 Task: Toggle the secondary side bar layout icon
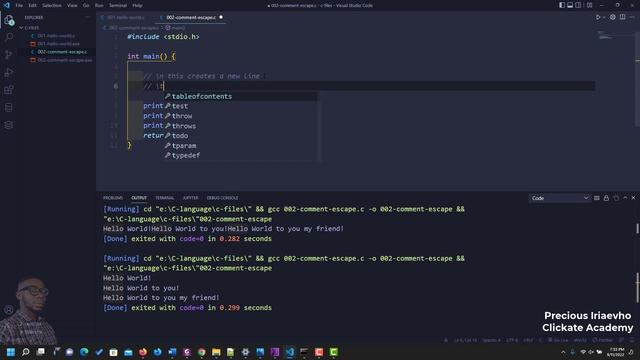click(578, 5)
